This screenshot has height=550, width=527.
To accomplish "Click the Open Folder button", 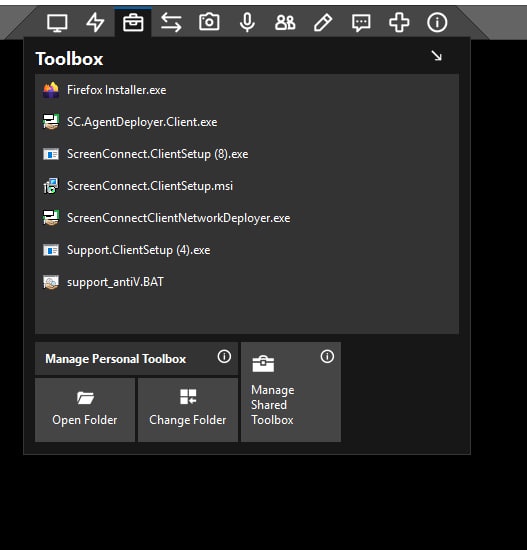I will click(85, 410).
